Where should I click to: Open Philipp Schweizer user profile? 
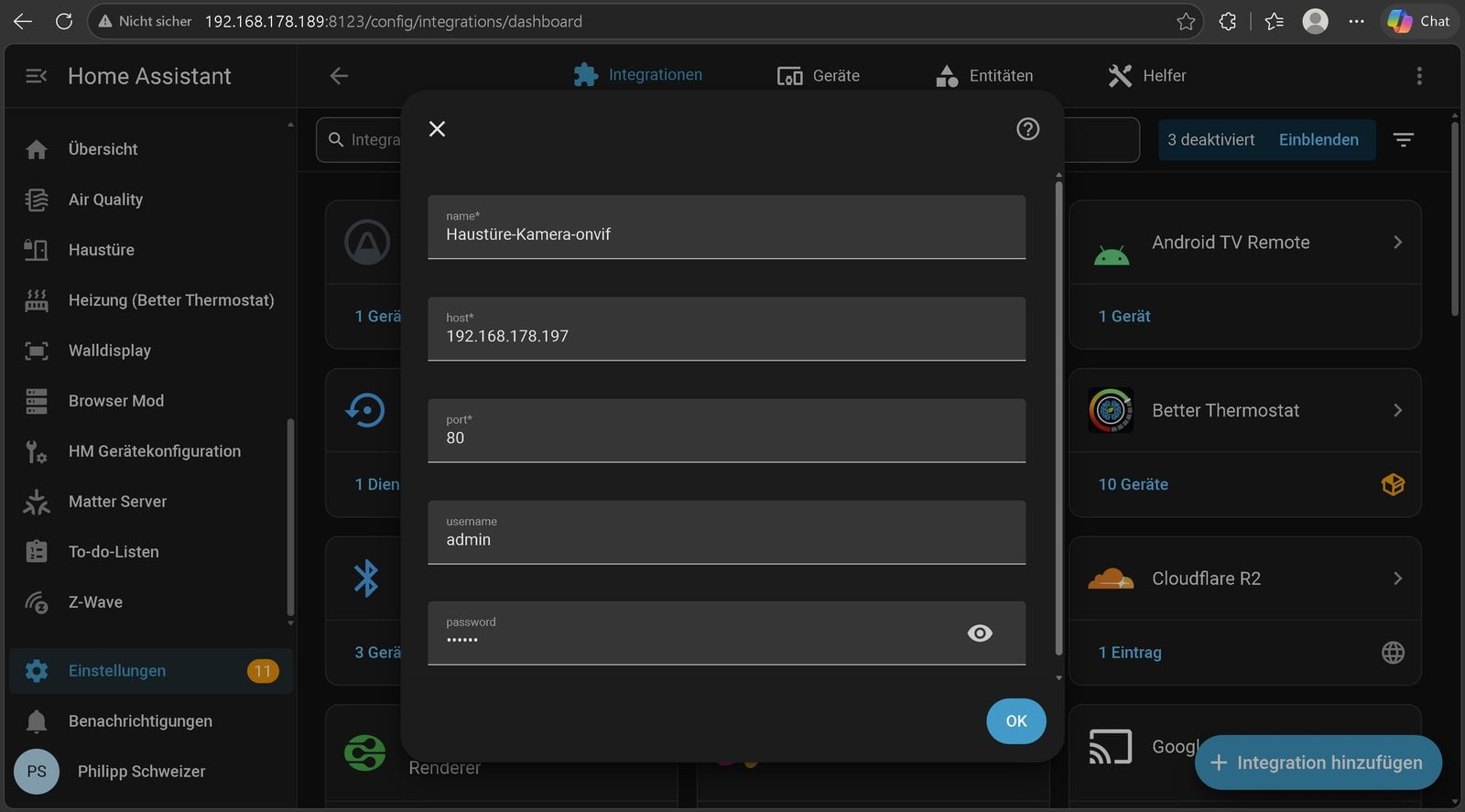pos(151,772)
